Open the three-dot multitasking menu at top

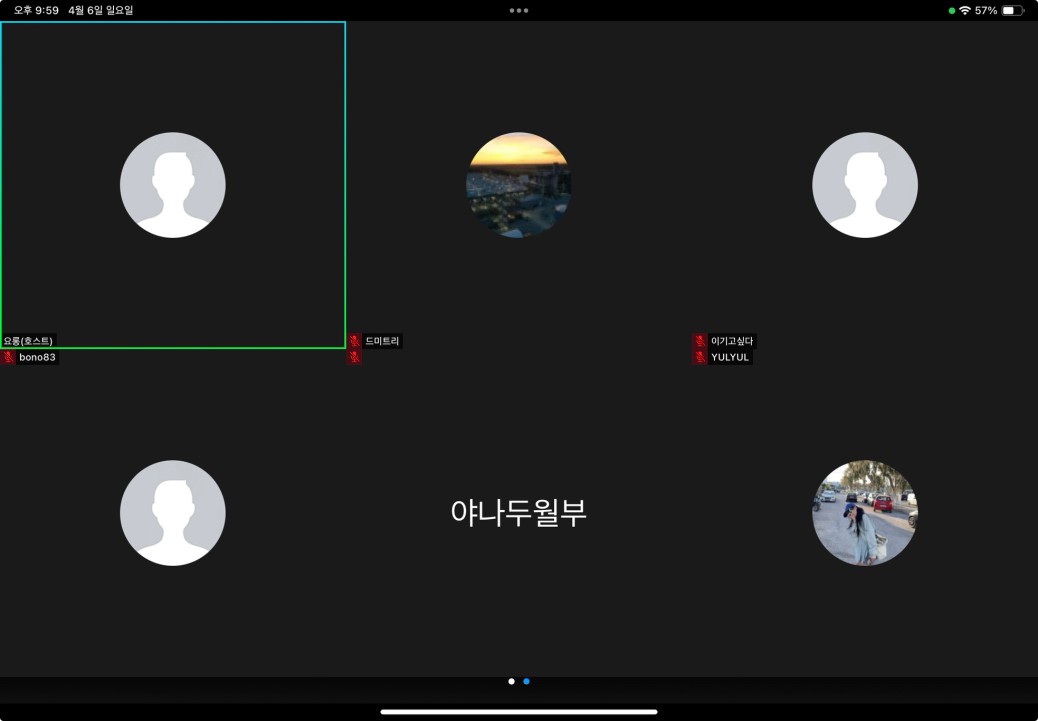point(519,10)
